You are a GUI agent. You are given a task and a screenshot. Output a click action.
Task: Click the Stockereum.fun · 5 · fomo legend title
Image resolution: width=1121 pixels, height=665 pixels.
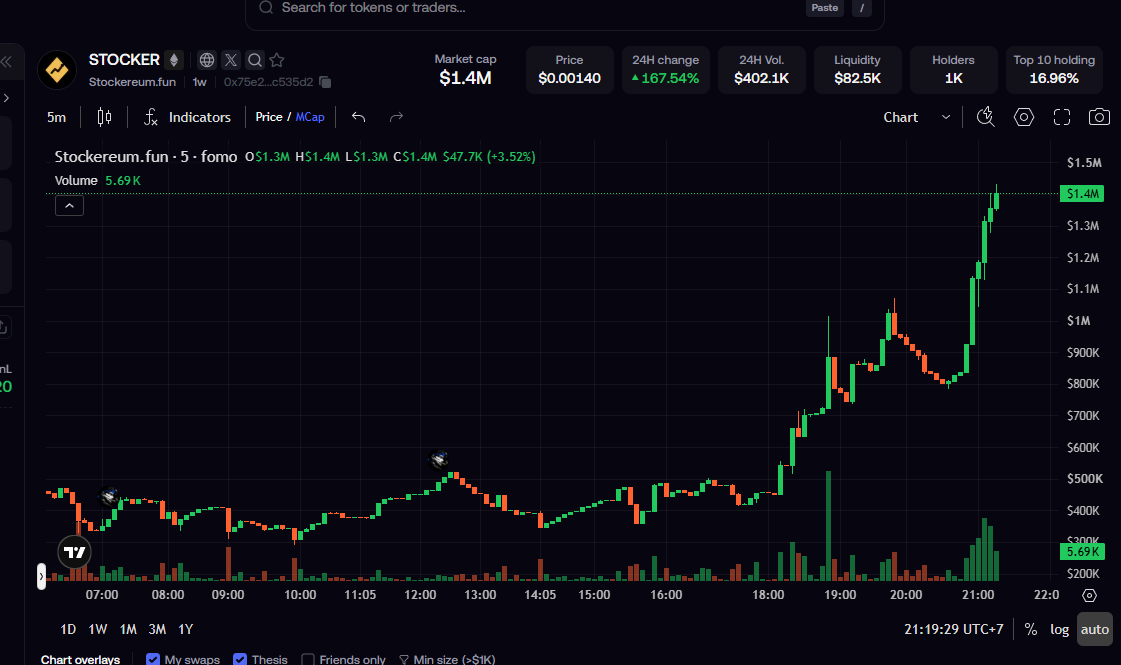146,157
